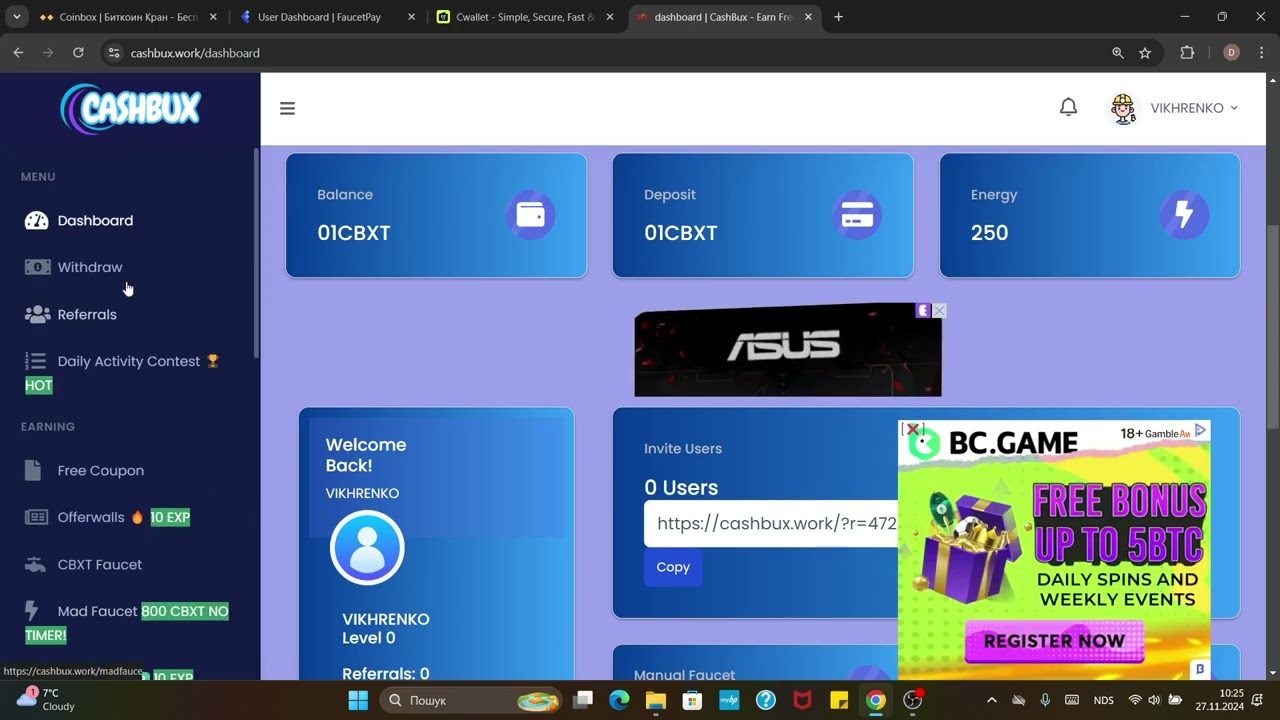Viewport: 1280px width, 720px height.
Task: Close the Cwallet browser tab
Action: (x=609, y=17)
